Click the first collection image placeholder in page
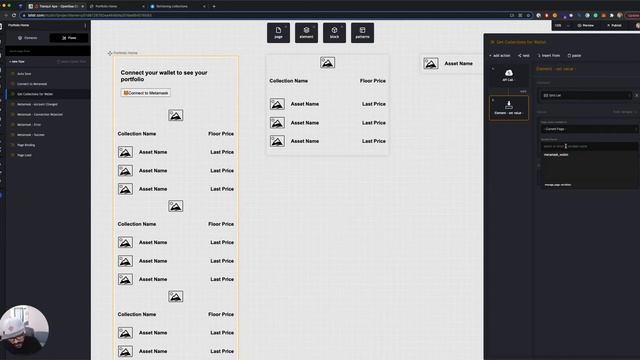The width and height of the screenshot is (640, 360). click(x=176, y=116)
